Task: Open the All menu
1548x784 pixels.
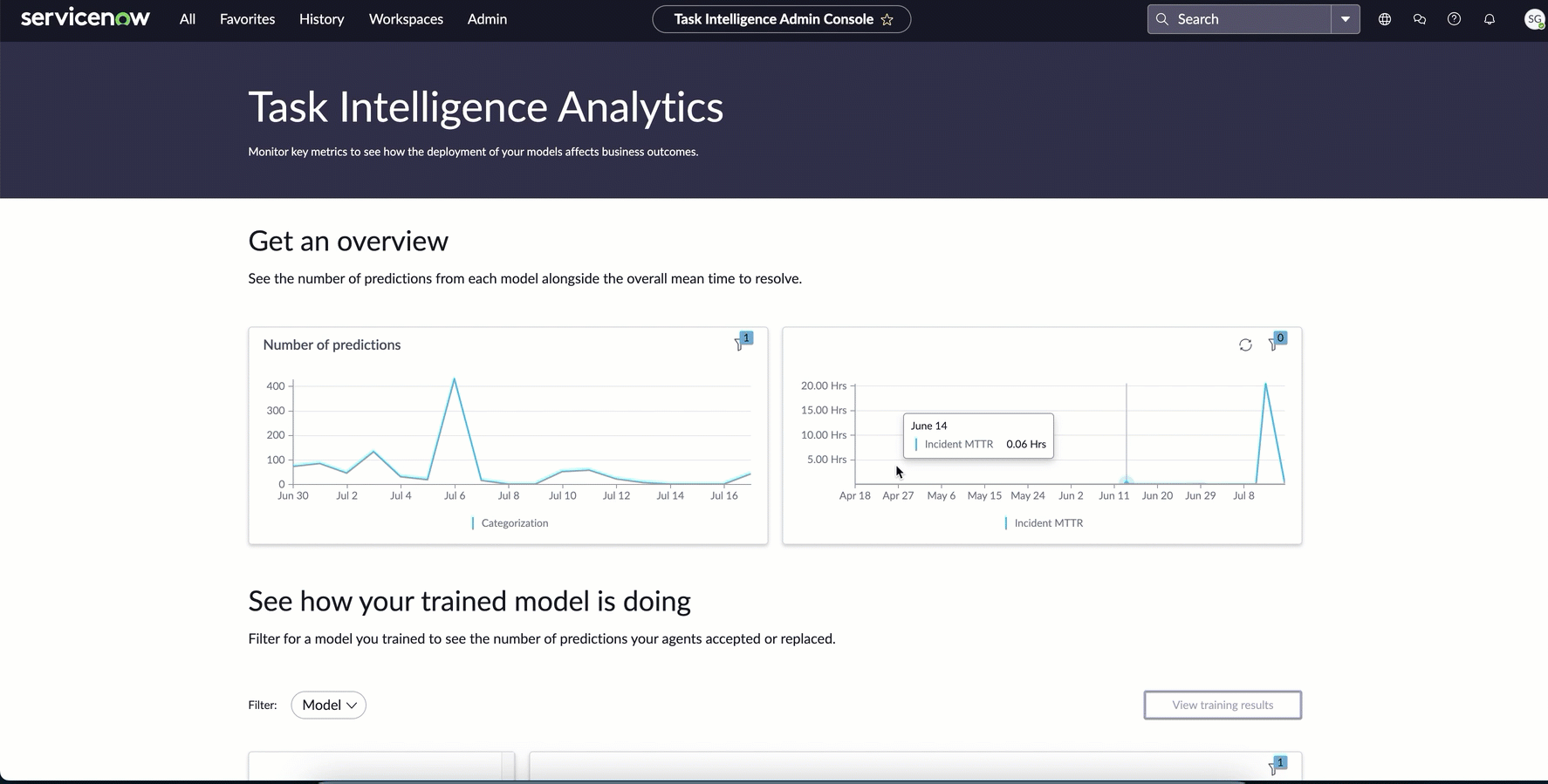Action: click(x=188, y=19)
